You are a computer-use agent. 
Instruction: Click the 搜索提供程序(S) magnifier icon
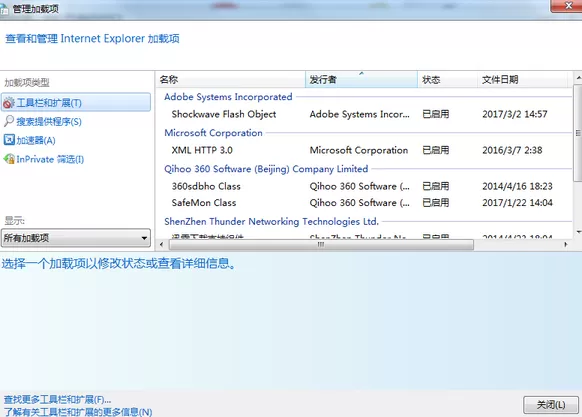coord(9,121)
